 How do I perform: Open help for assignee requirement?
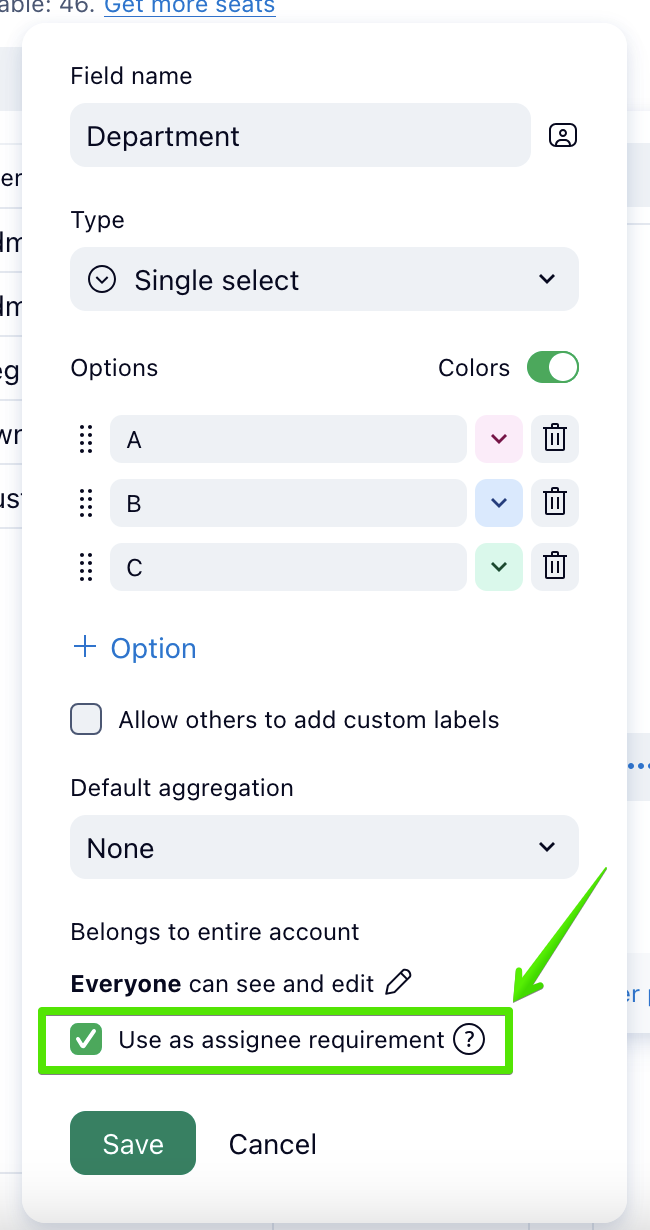(468, 1040)
